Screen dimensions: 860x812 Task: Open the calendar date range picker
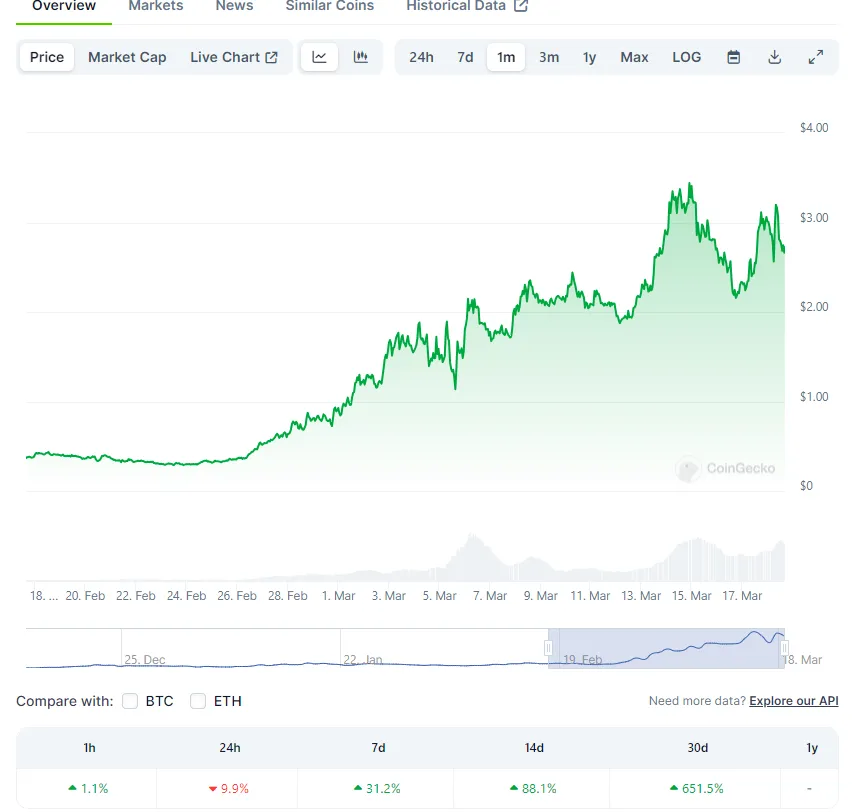coord(733,57)
